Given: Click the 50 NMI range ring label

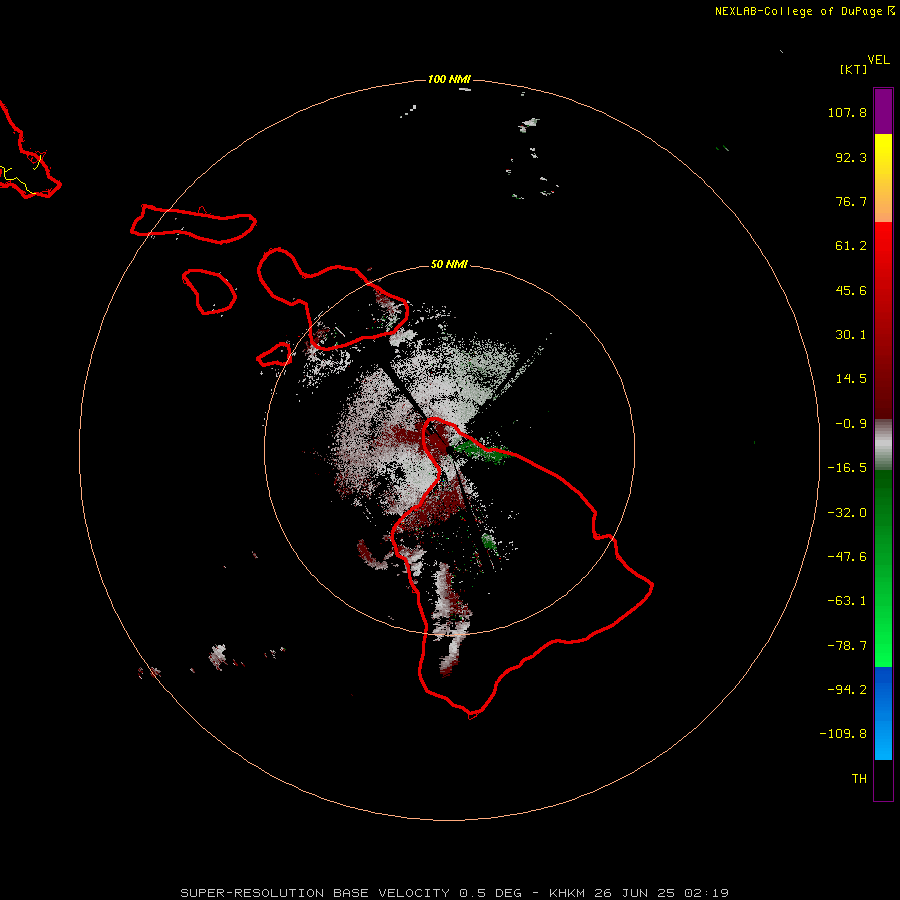Looking at the screenshot, I should [449, 264].
